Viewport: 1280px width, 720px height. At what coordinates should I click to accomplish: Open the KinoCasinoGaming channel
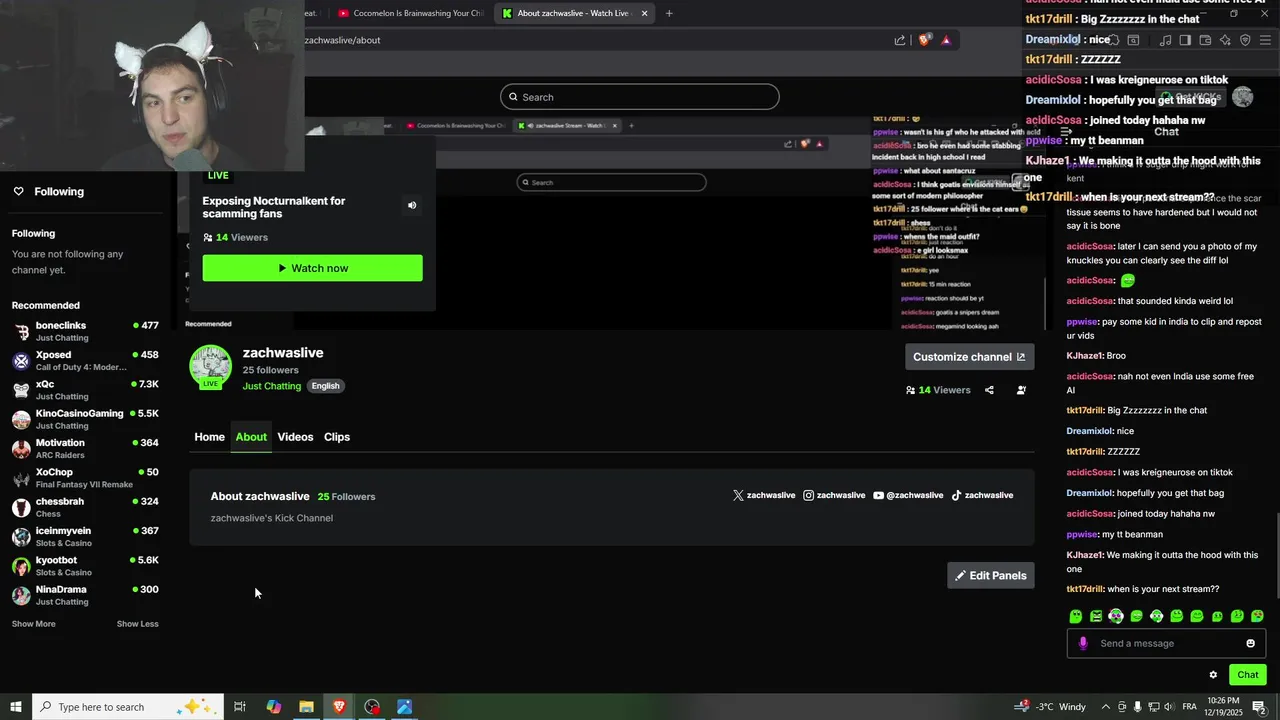[x=85, y=419]
